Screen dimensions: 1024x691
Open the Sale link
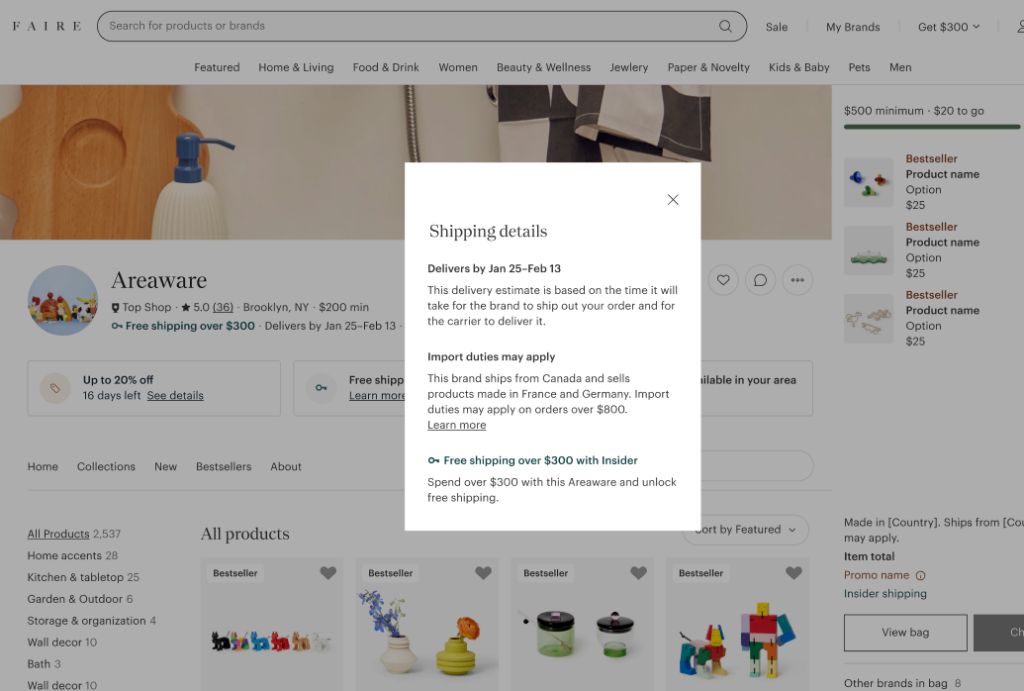point(776,27)
